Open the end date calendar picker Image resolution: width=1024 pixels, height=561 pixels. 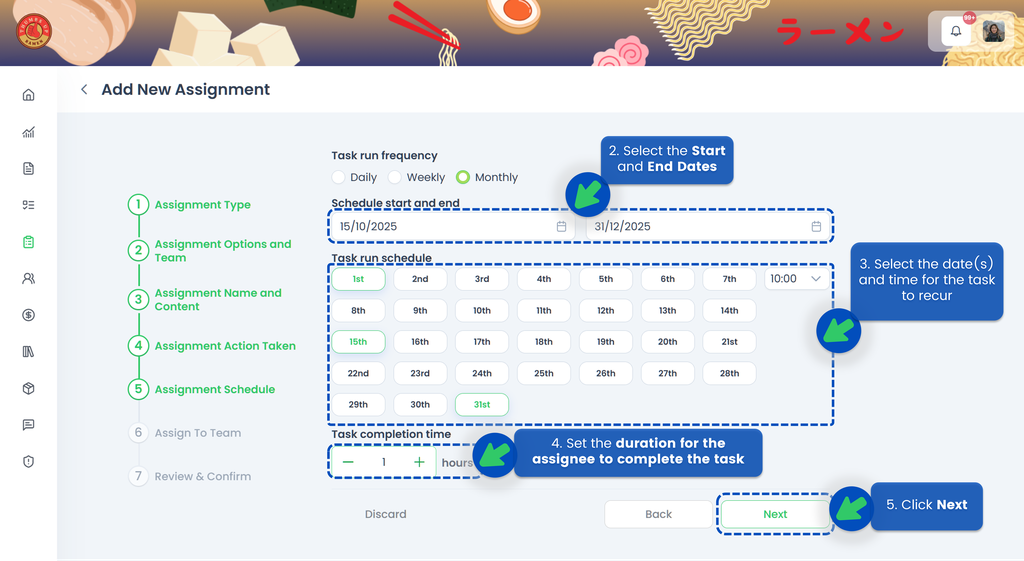816,227
